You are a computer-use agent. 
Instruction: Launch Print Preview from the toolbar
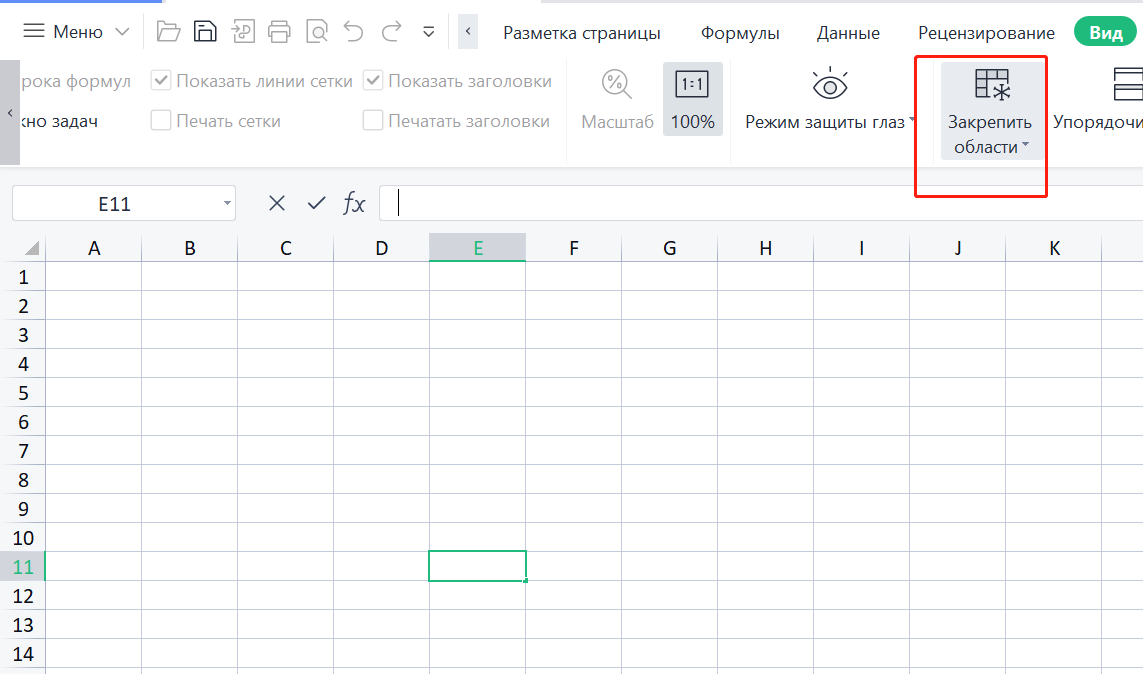click(317, 31)
